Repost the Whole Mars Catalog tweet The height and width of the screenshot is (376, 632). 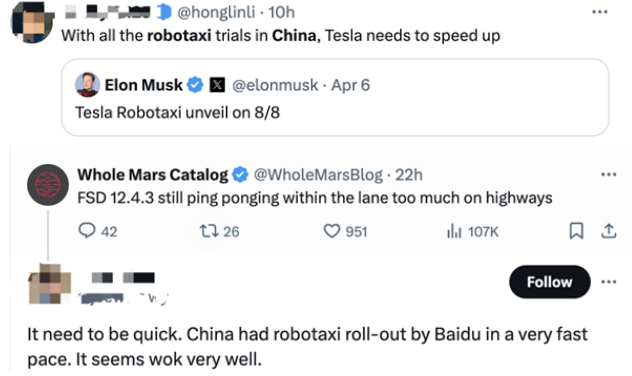[209, 231]
